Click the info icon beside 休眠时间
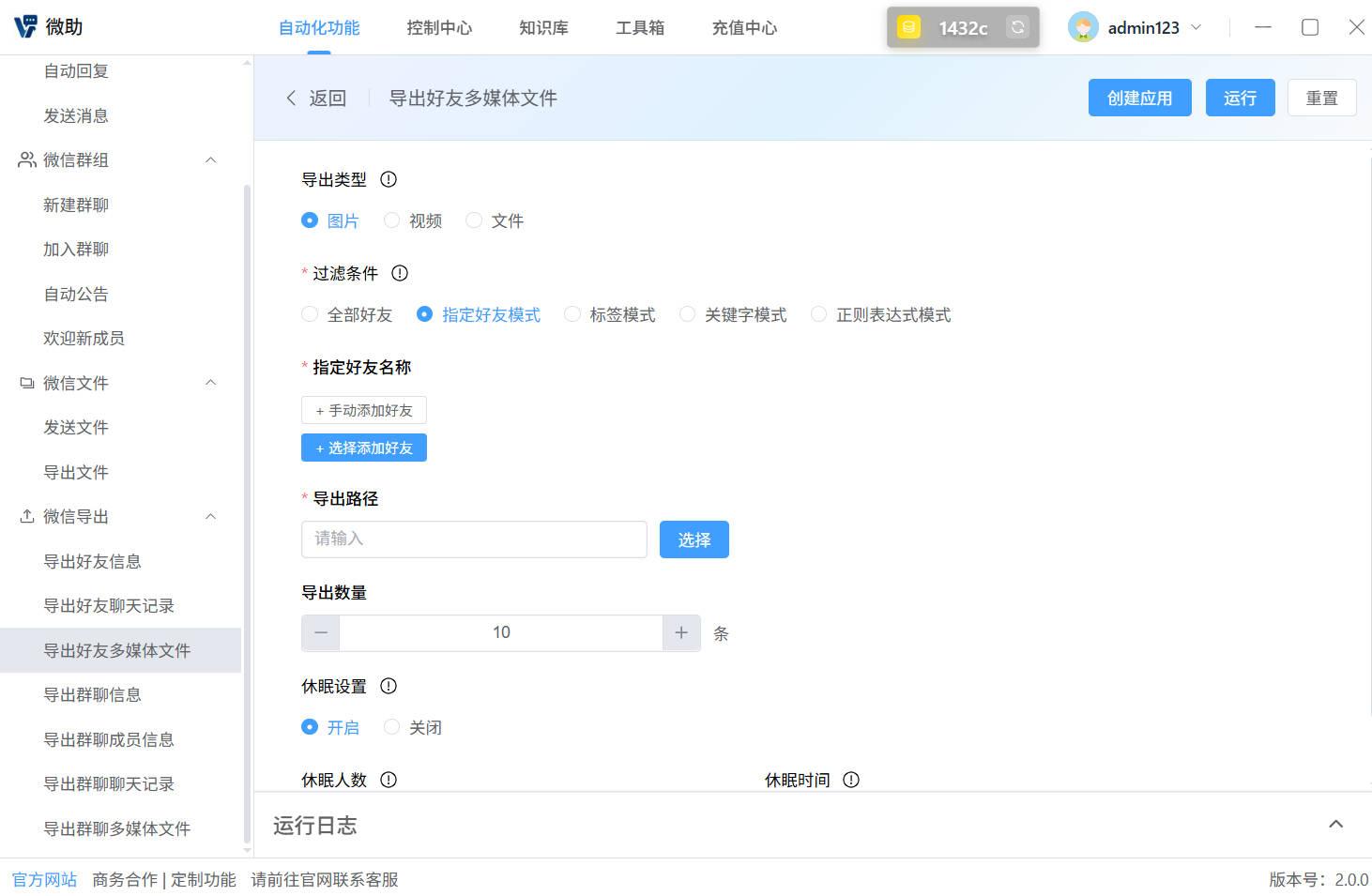Image resolution: width=1372 pixels, height=896 pixels. [x=850, y=780]
